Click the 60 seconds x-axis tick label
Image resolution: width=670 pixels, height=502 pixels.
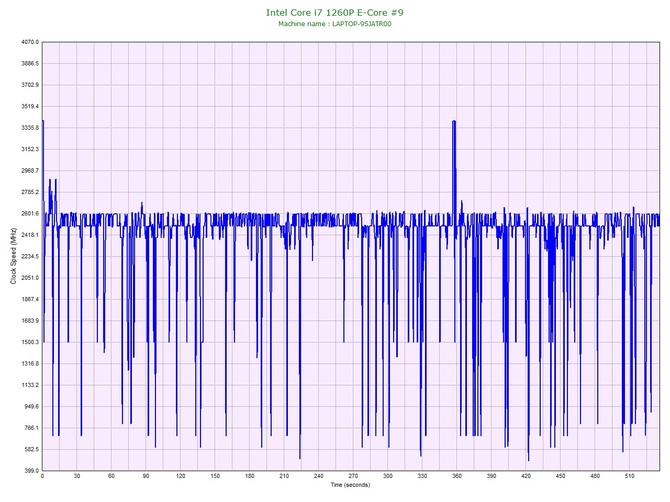(x=111, y=476)
